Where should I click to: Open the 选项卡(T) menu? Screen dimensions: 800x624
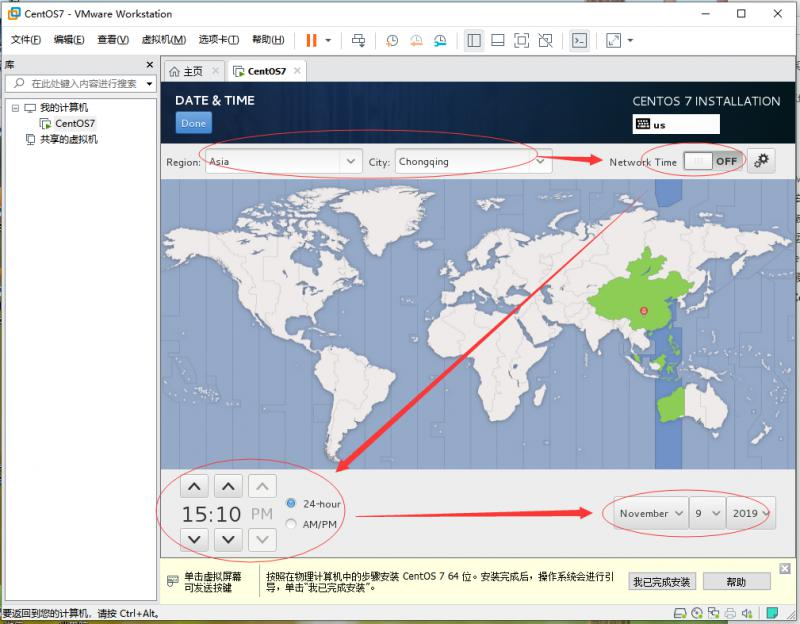pyautogui.click(x=218, y=39)
